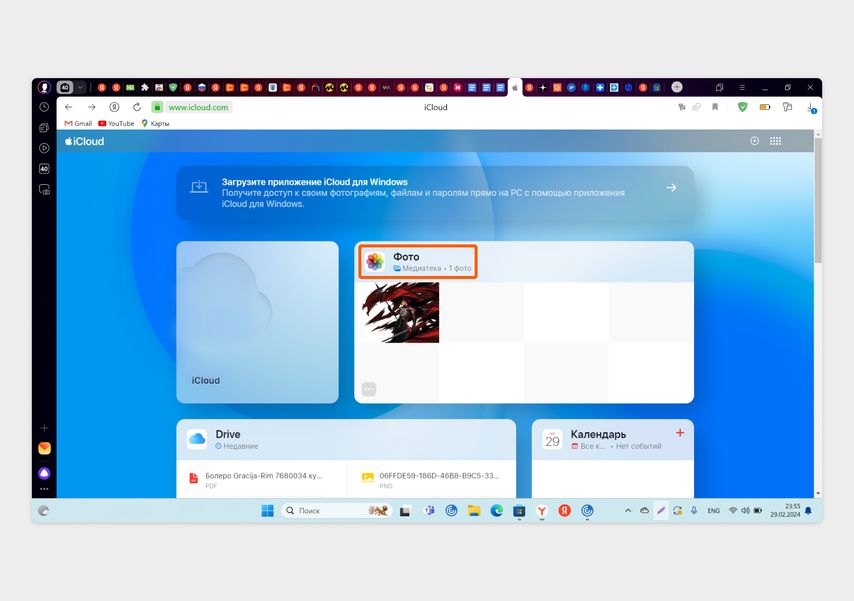Open the browser History clock icon in sidebar
Screen dimensions: 854x601
coord(44,107)
